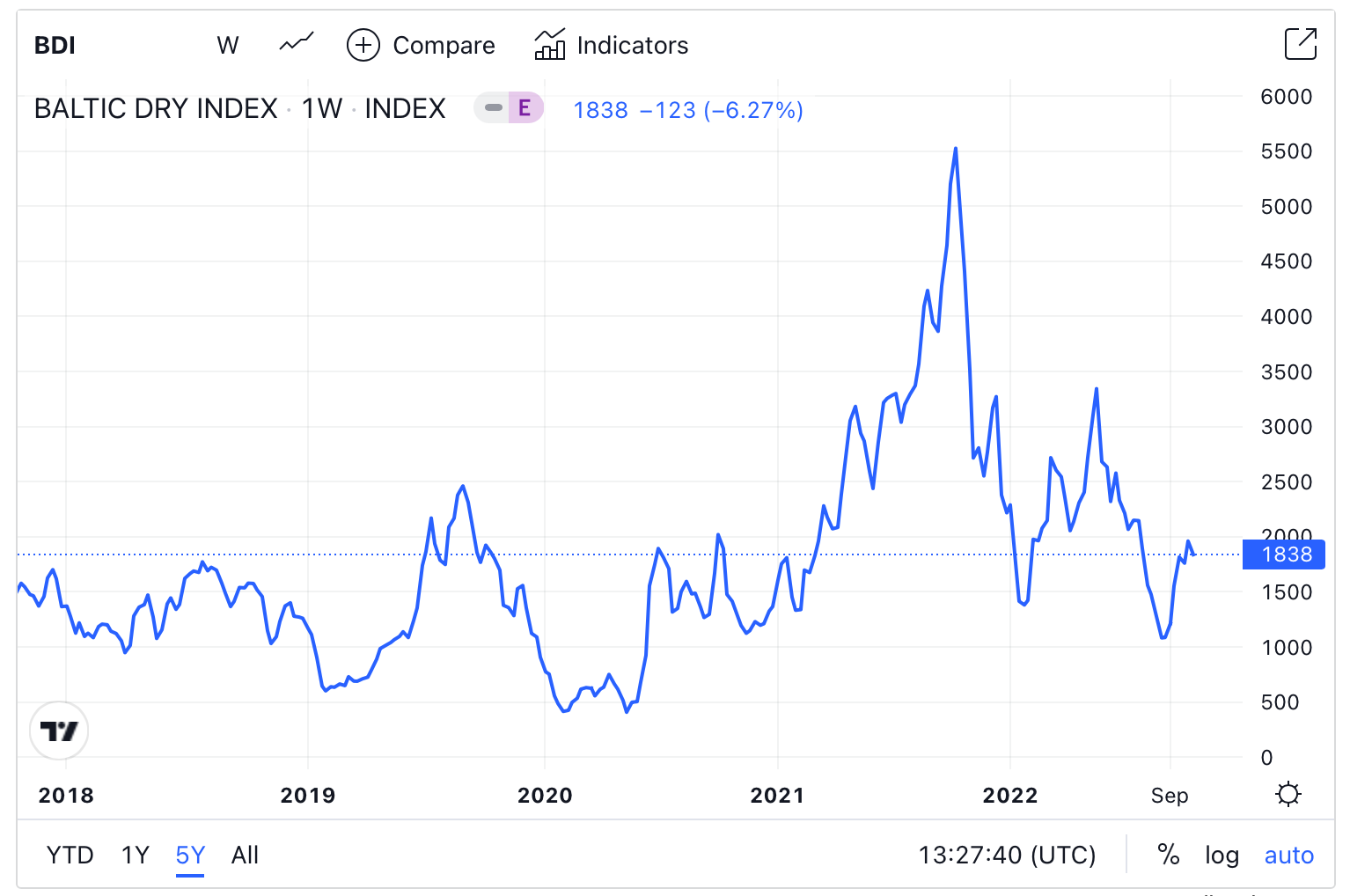The height and width of the screenshot is (896, 1350).
Task: Click the 2021 time axis label
Action: pos(777,796)
